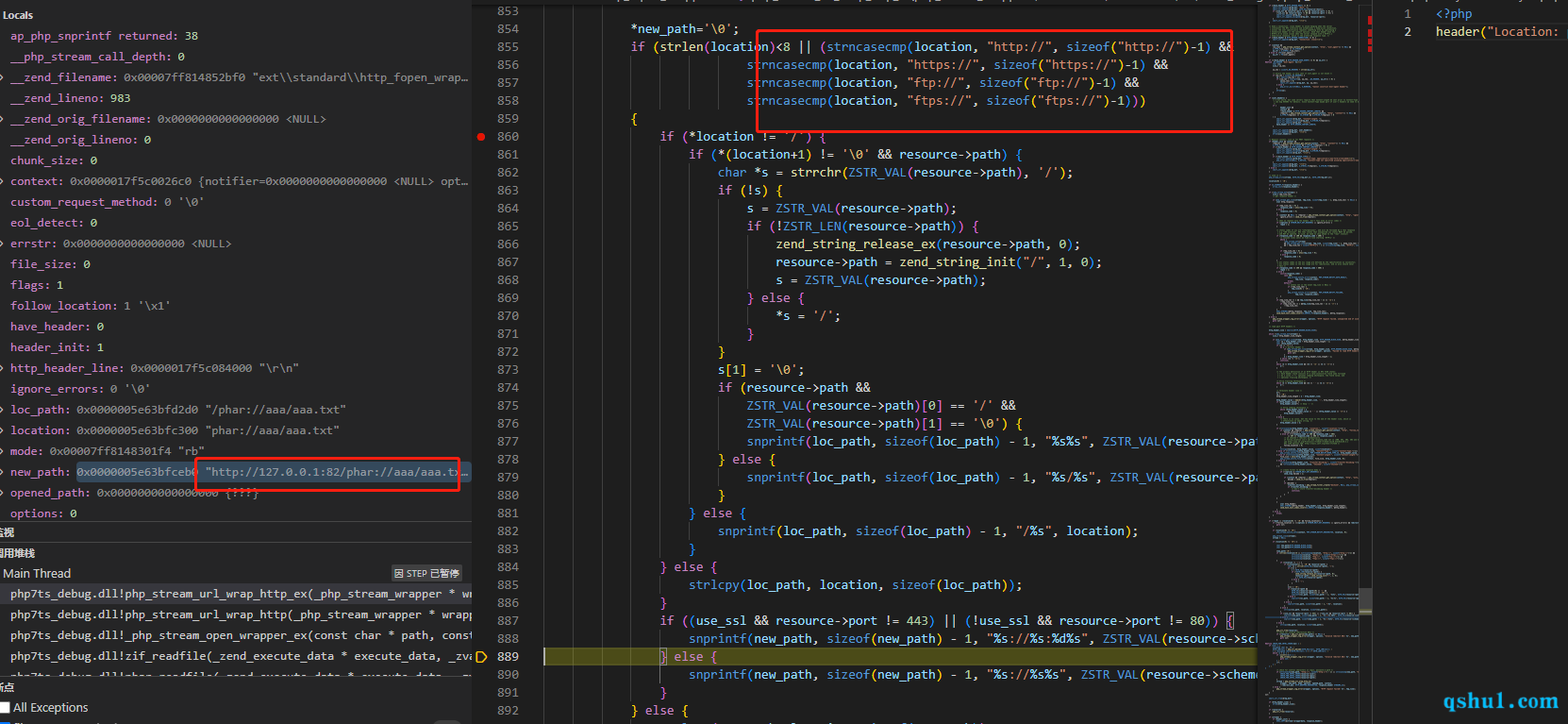Screen dimensions: 1568x724
Task: Place cursor on the '*new_path='\0';' code line
Action: [x=685, y=29]
